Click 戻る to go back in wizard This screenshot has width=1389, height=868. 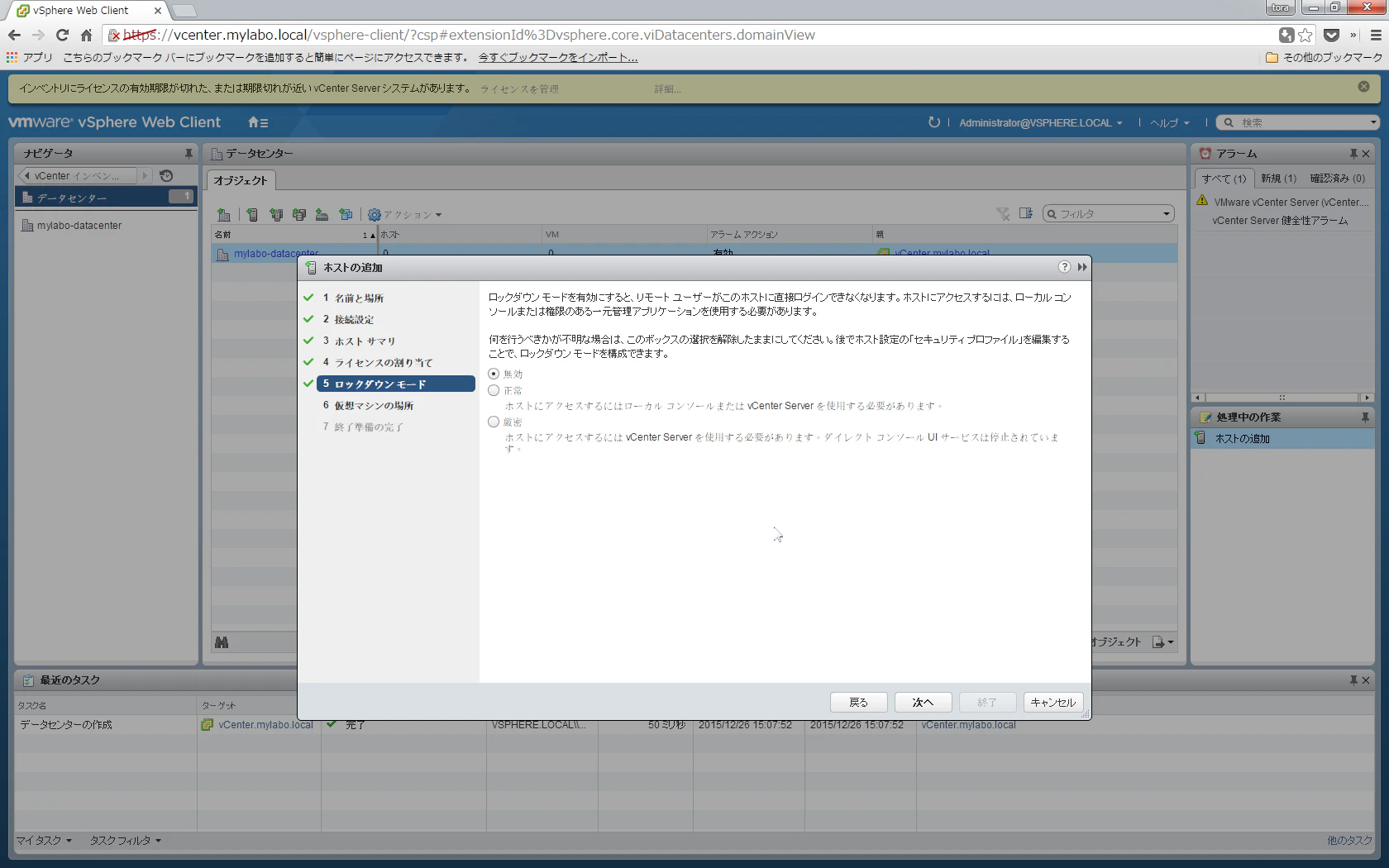[858, 702]
